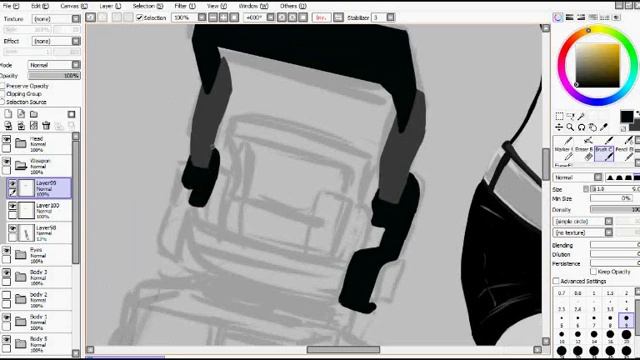Viewport: 640px width, 360px height.
Task: Collapse the Weapon layer folder
Action: click(x=20, y=165)
